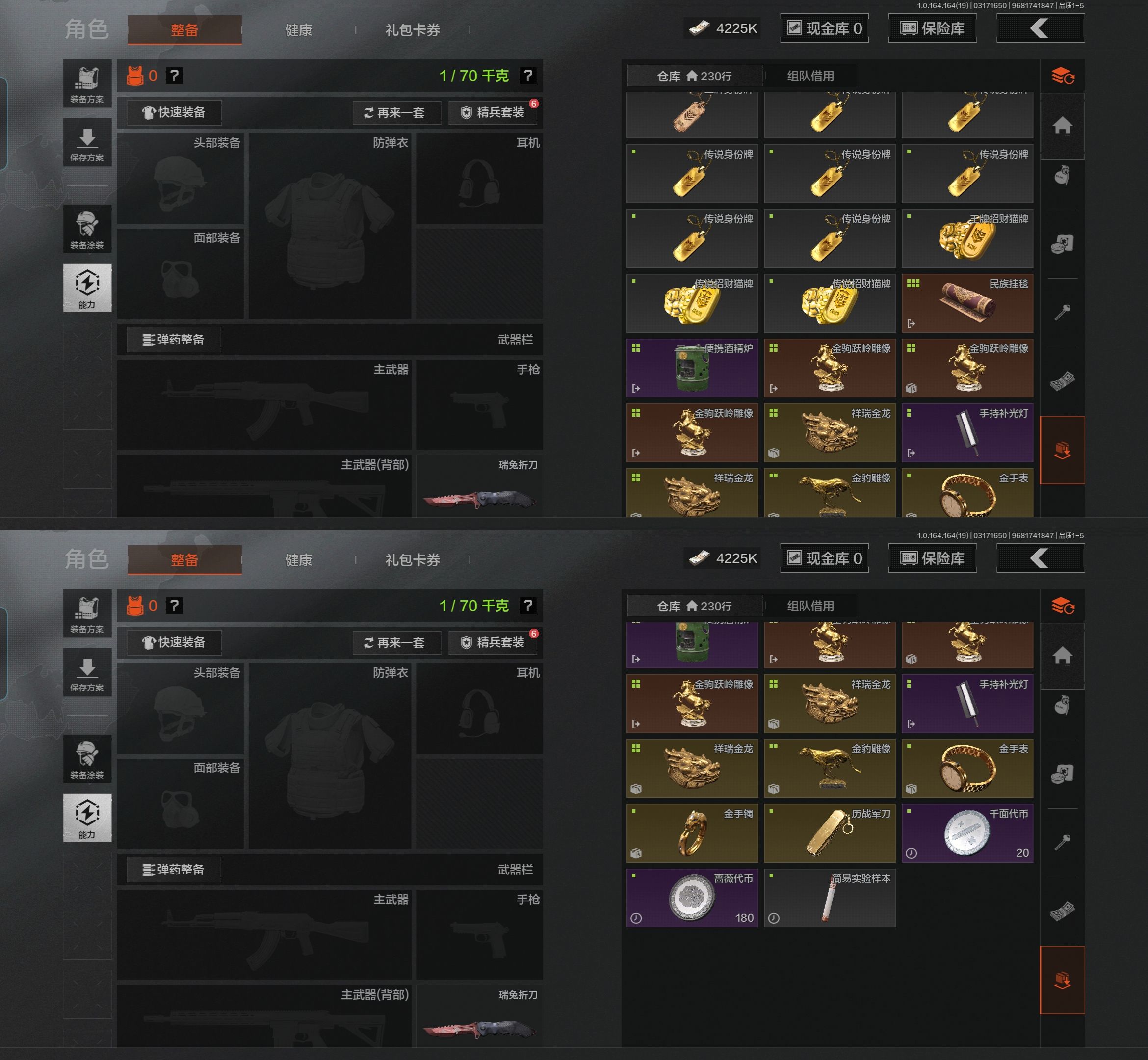The image size is (1148, 1060).
Task: Click 快速装备 button in upper screen
Action: pos(174,112)
